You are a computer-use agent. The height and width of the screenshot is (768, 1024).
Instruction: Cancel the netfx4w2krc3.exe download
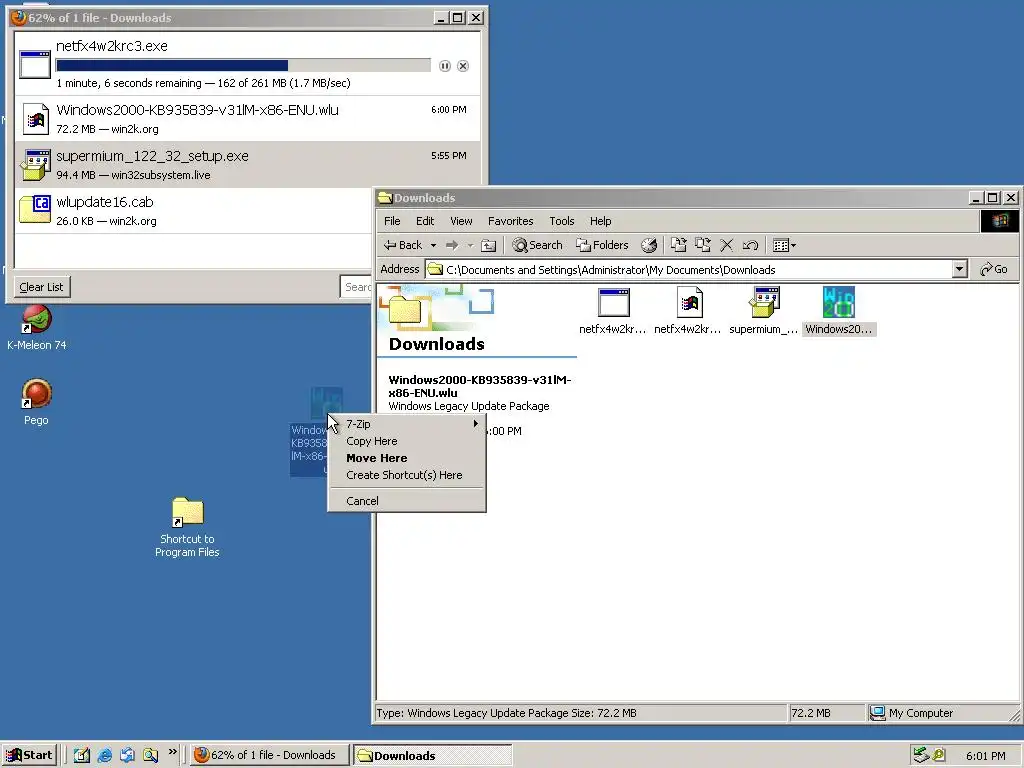[x=463, y=66]
